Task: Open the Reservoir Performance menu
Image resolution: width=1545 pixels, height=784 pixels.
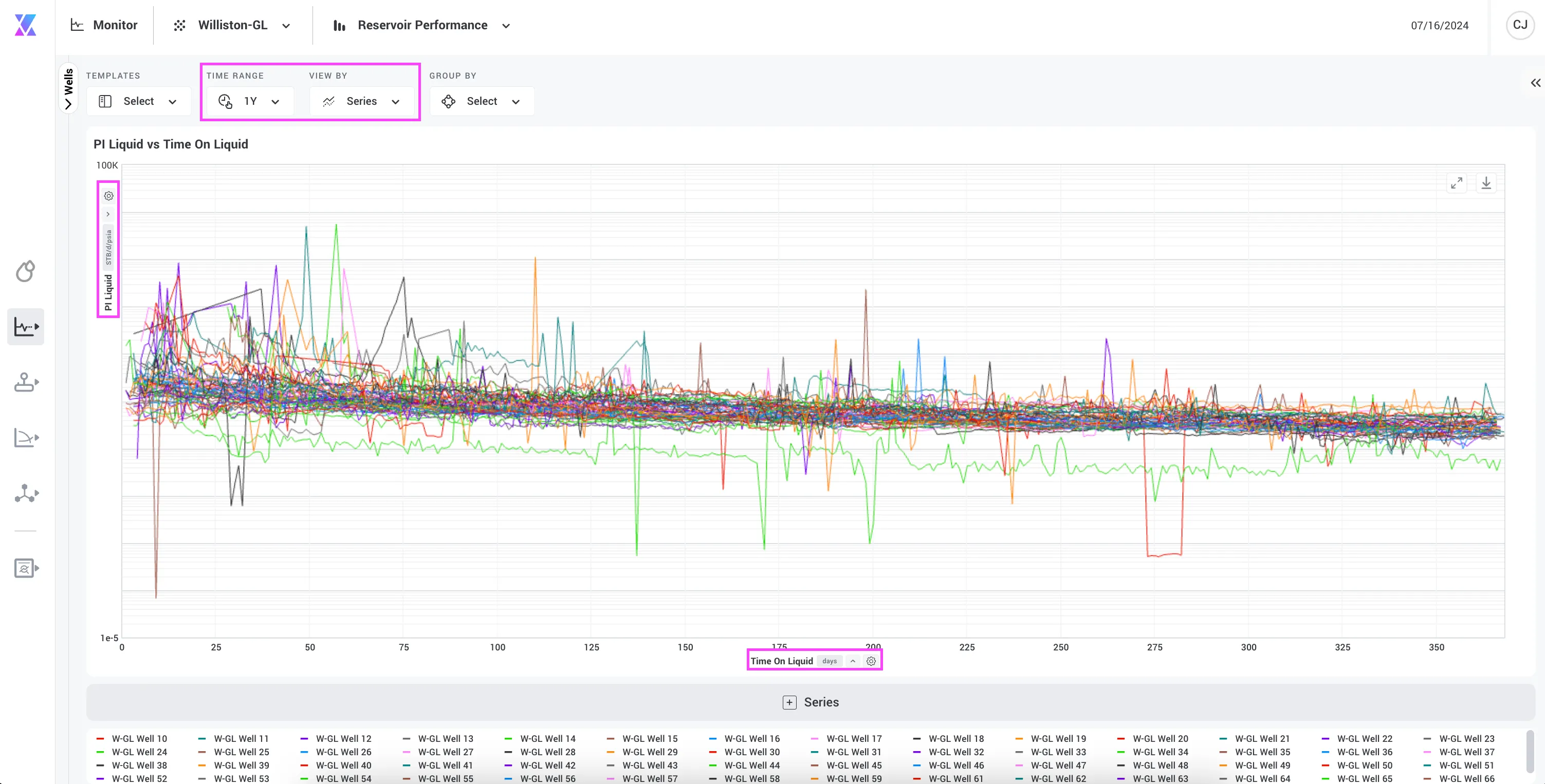Action: tap(421, 25)
